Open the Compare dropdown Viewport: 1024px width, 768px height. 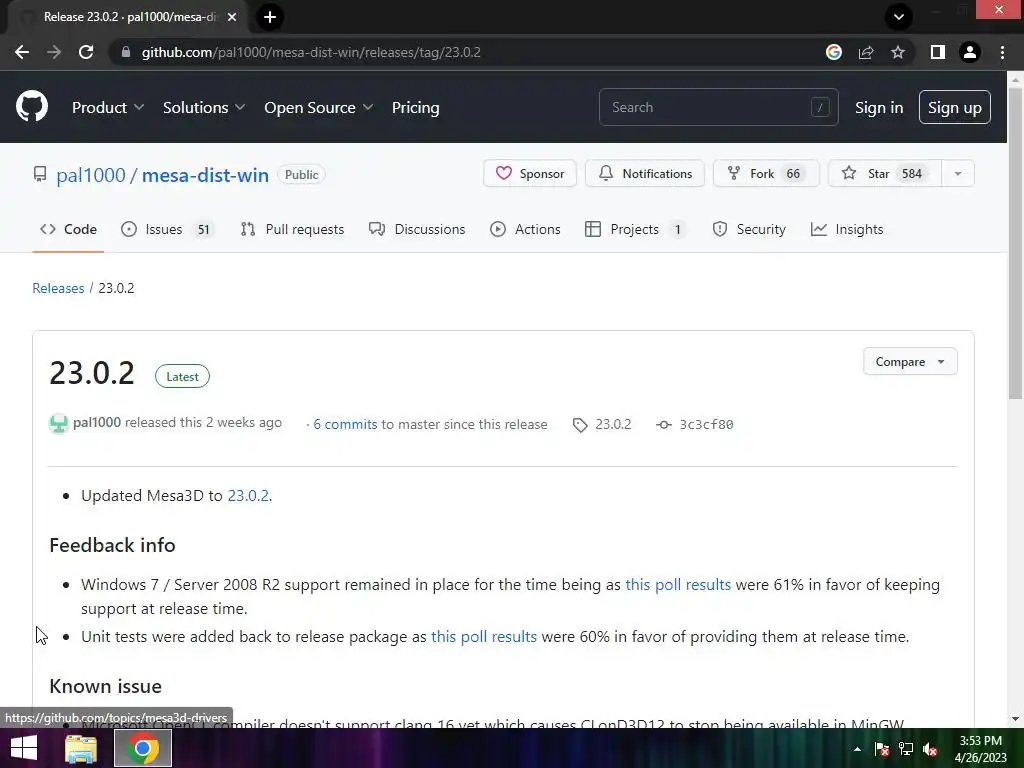[x=910, y=362]
